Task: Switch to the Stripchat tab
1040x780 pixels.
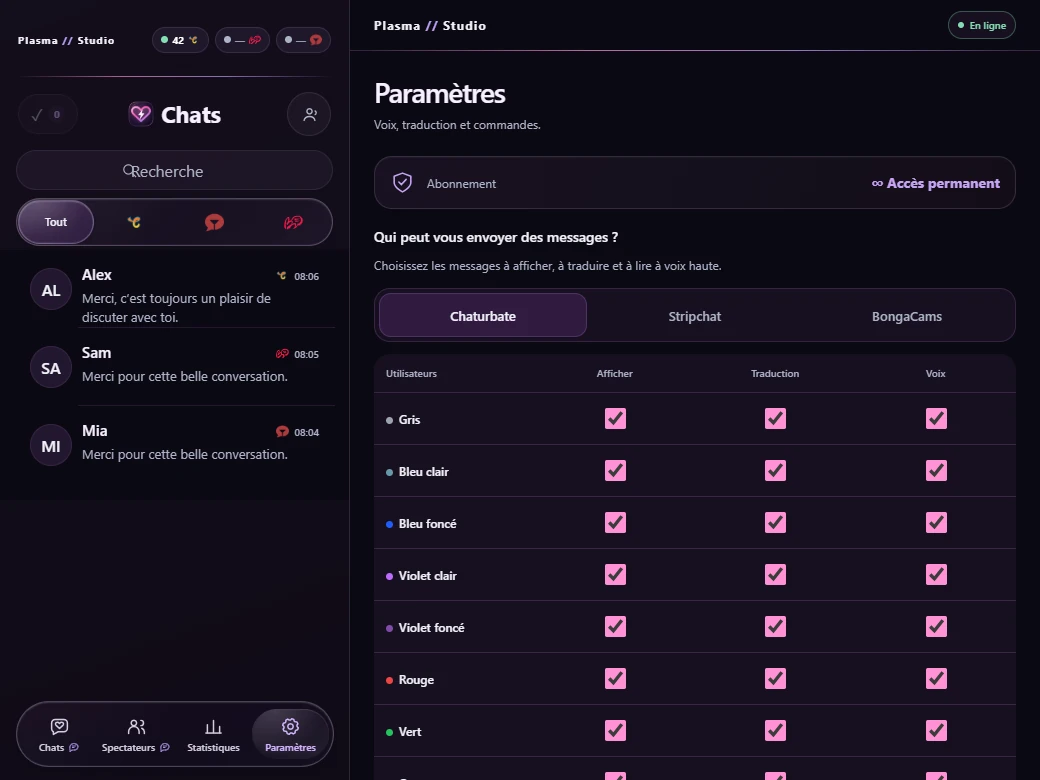Action: (x=694, y=316)
